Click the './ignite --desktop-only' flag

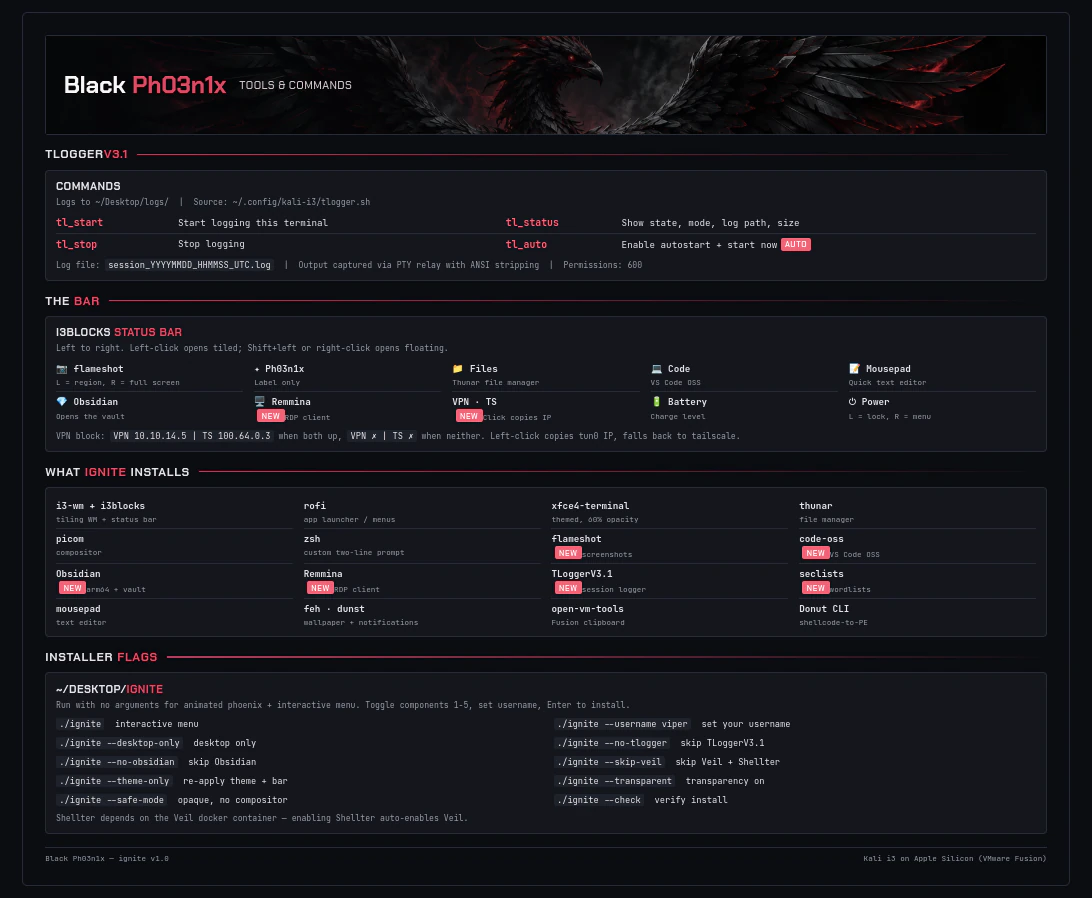[x=119, y=743]
